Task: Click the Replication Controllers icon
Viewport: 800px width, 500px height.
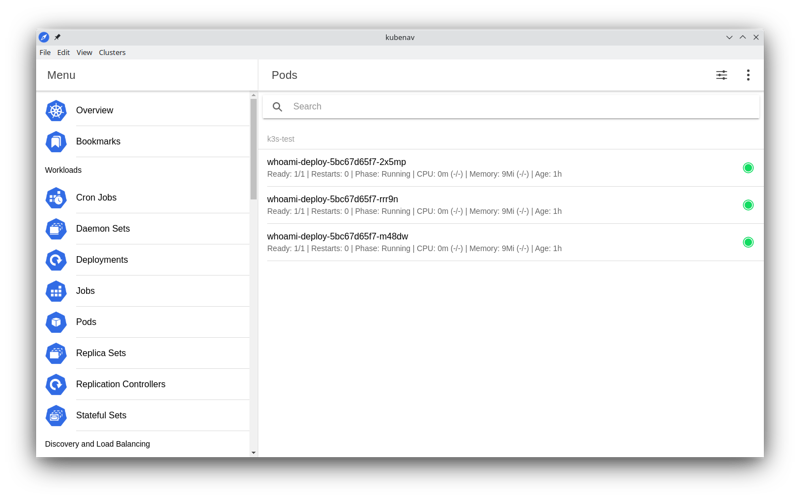Action: (56, 385)
